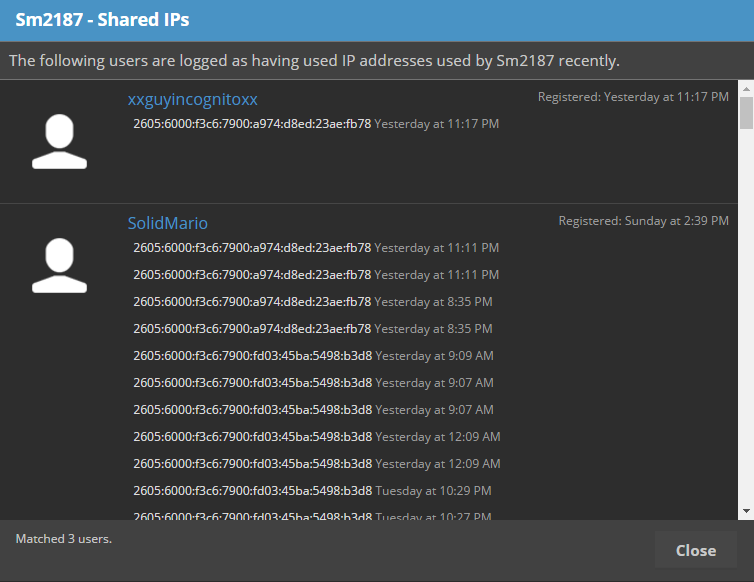The height and width of the screenshot is (582, 754).
Task: Click the avatar icon for SolidMario
Action: (x=59, y=266)
